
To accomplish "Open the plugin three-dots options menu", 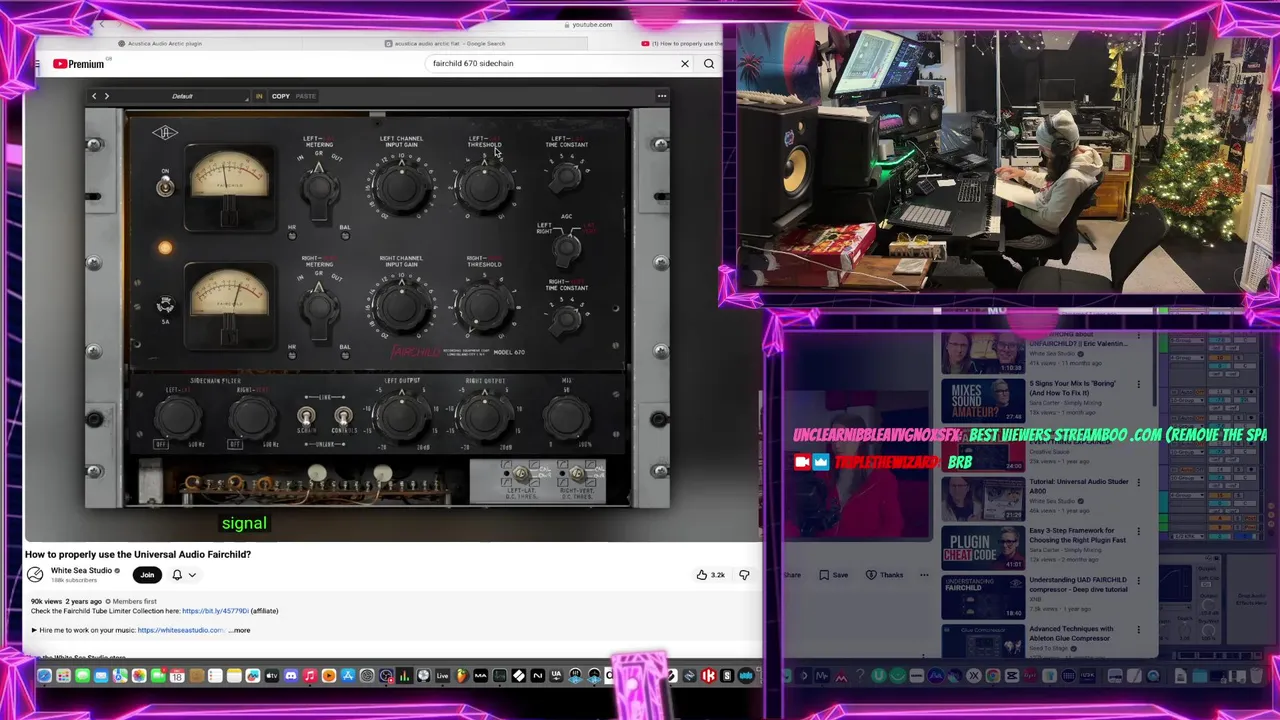I will coord(661,96).
